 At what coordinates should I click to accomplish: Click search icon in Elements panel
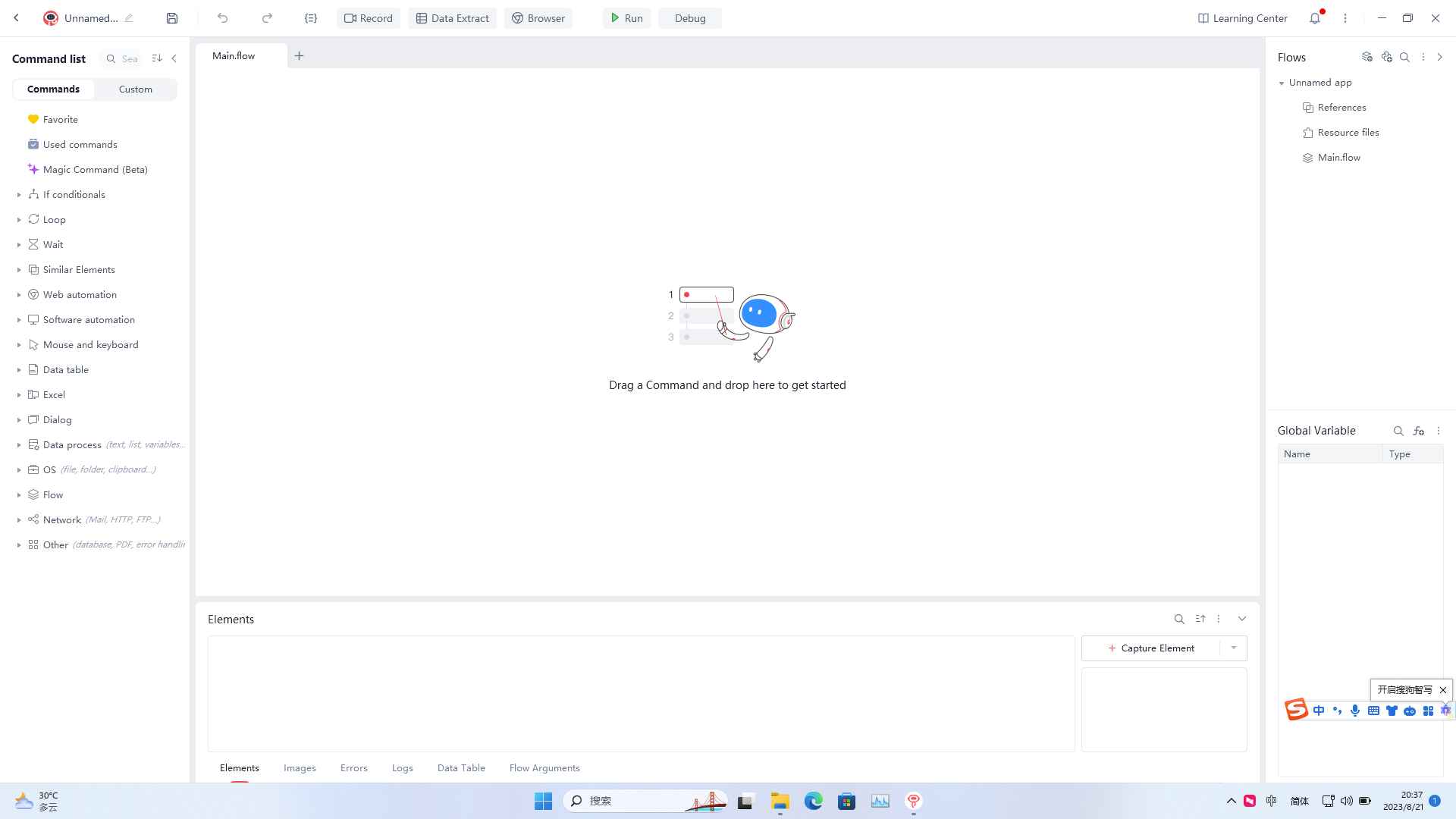[1179, 619]
